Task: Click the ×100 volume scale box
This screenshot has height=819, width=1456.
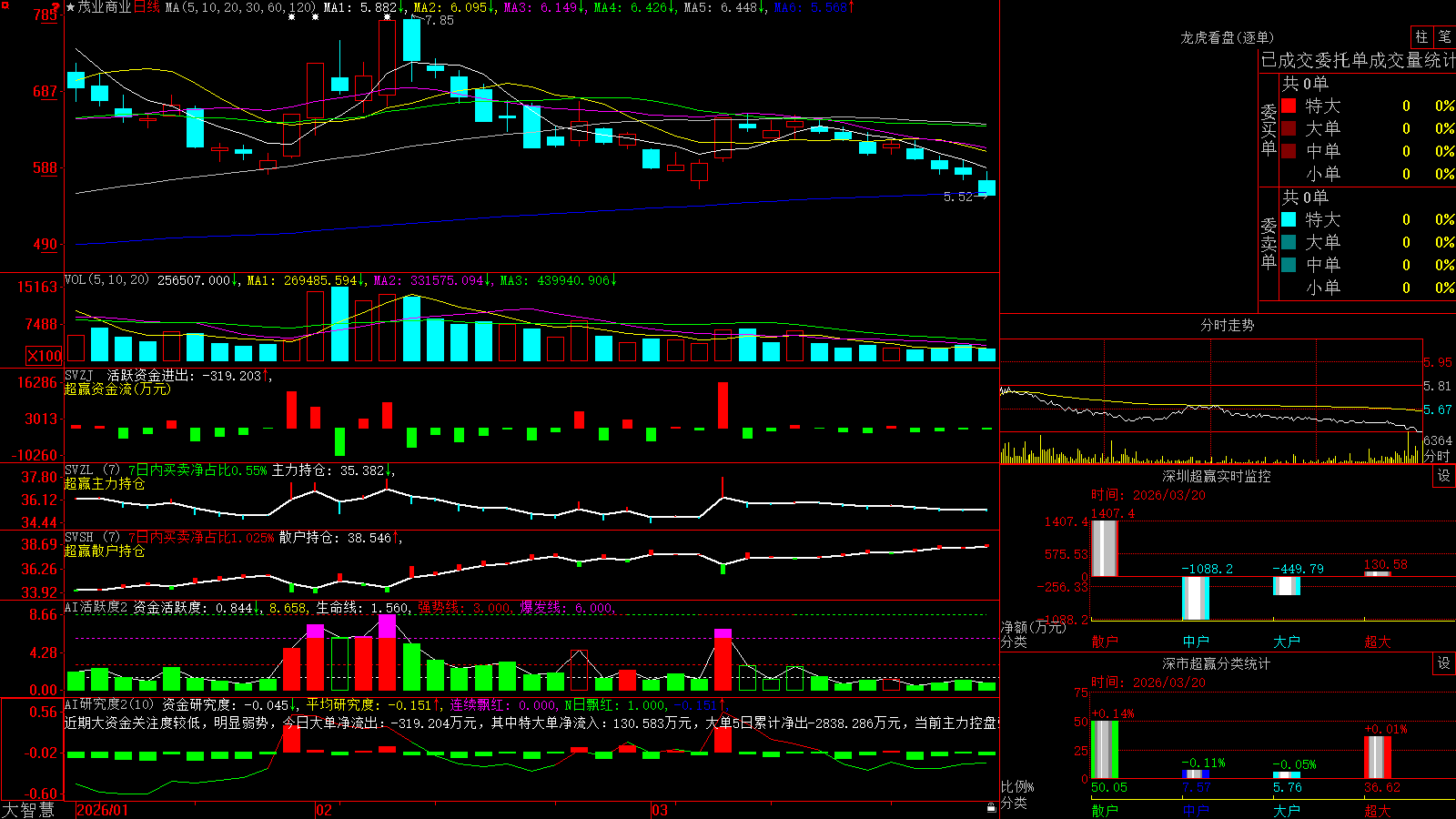Action: 45,356
